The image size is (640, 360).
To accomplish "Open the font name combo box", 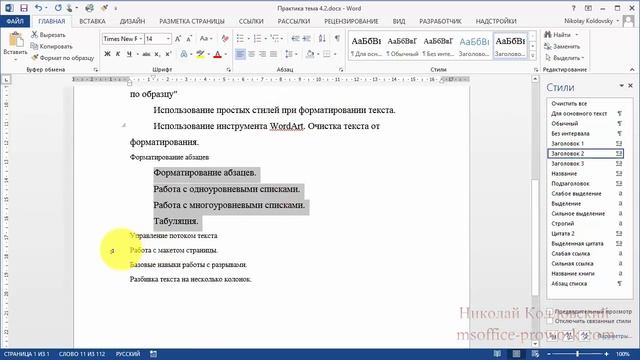I will [123, 39].
